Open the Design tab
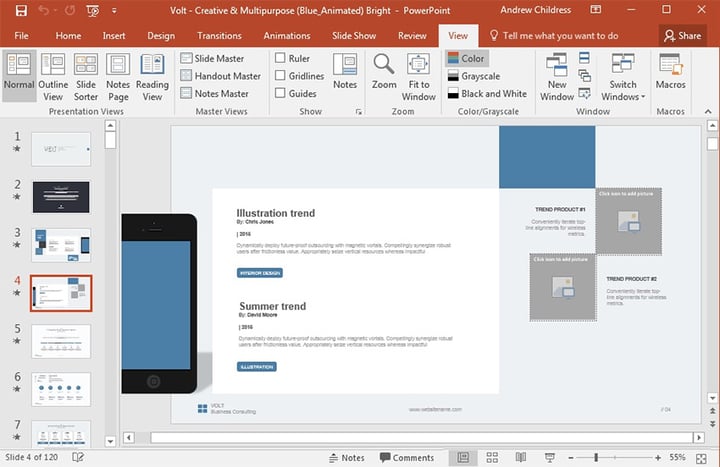The image size is (720, 467). (161, 36)
